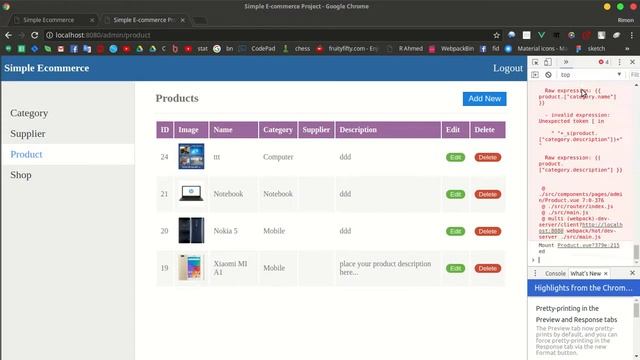
Task: Select the DevTools inspect element tool
Action: pyautogui.click(x=535, y=62)
